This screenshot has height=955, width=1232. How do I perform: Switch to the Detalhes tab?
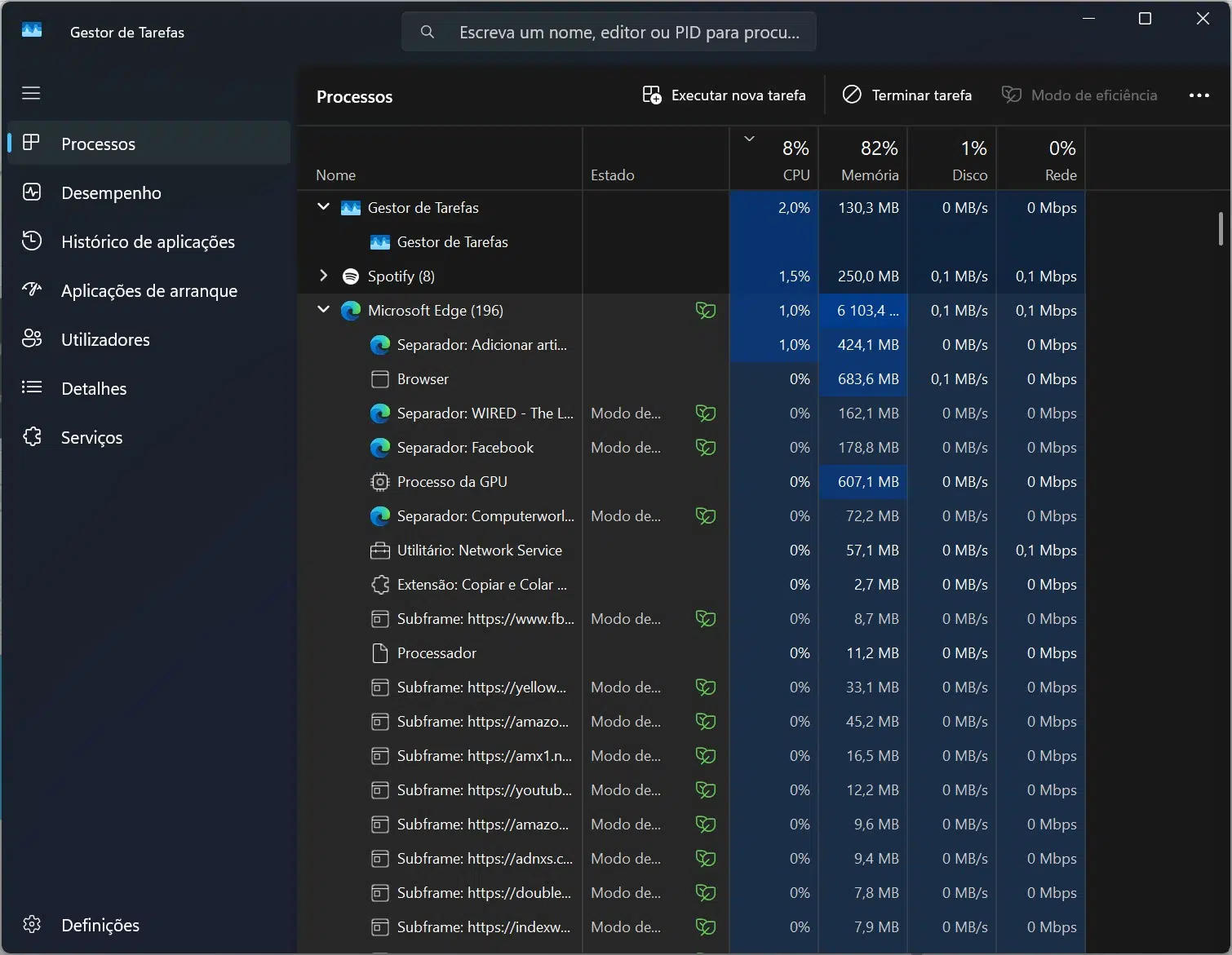click(94, 388)
